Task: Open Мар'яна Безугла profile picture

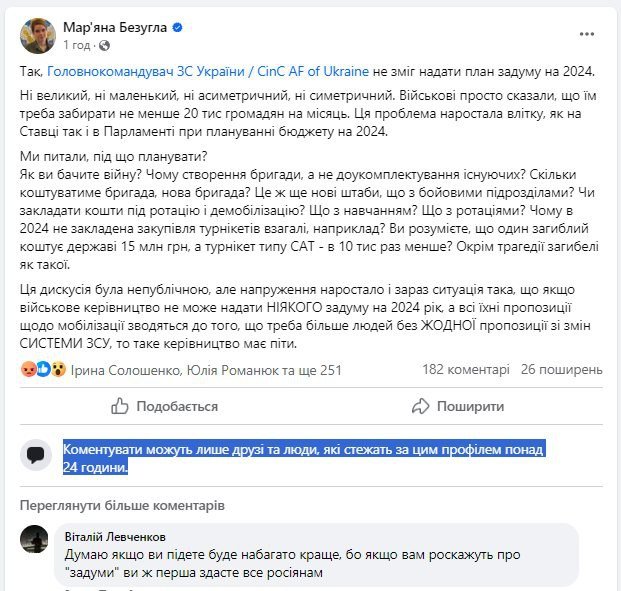Action: pos(38,36)
